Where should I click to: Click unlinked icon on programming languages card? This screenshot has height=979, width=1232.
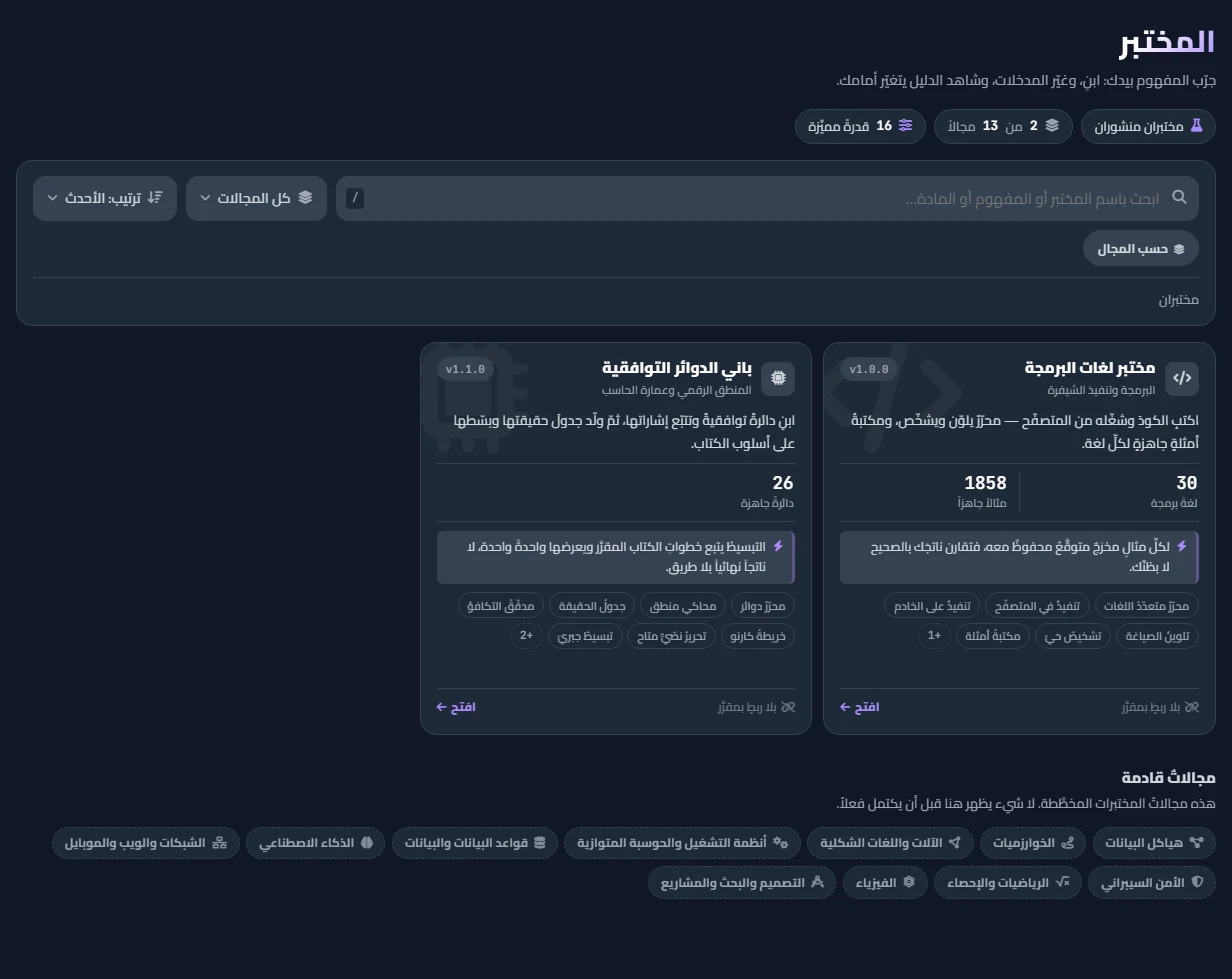pyautogui.click(x=1191, y=707)
